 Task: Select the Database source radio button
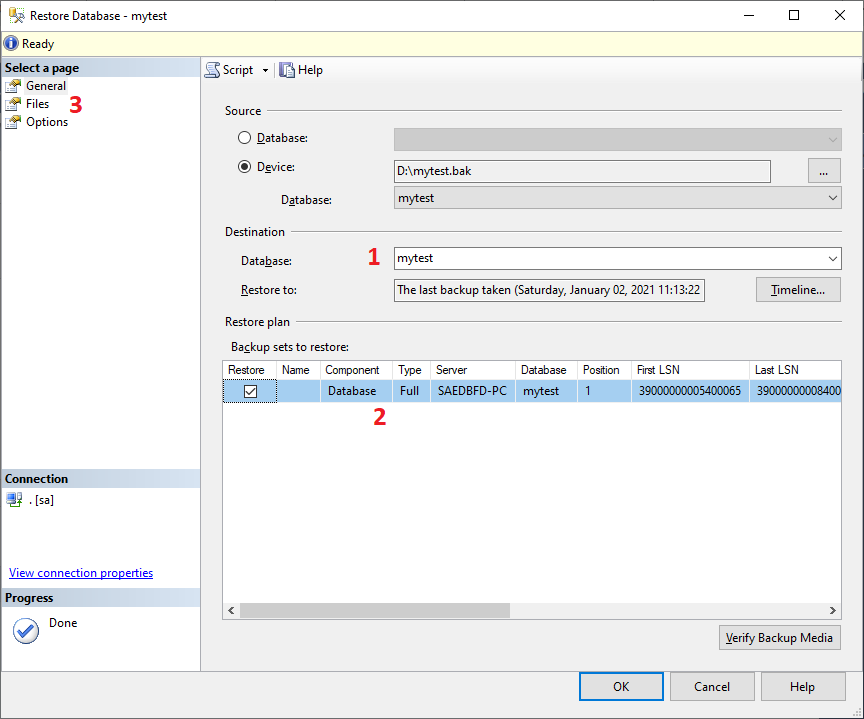pyautogui.click(x=244, y=138)
